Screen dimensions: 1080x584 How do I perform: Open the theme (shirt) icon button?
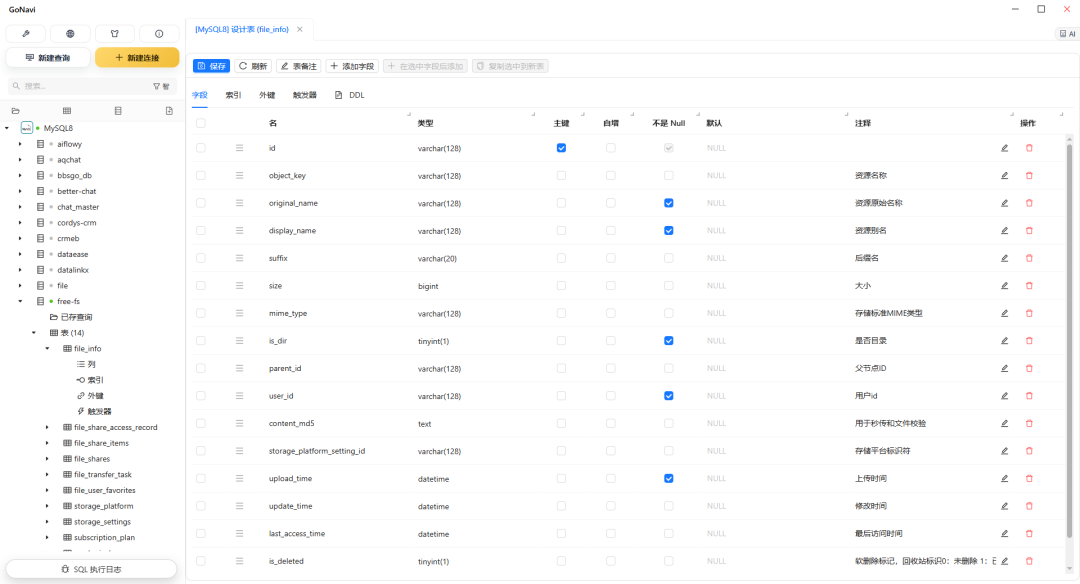point(115,34)
